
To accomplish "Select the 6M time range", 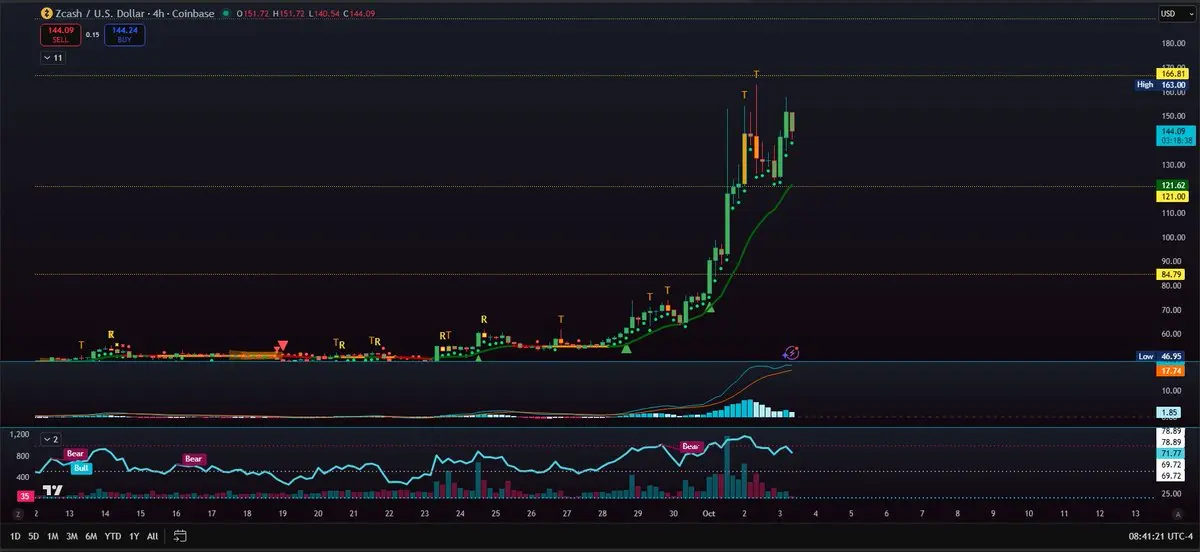I will pos(91,537).
